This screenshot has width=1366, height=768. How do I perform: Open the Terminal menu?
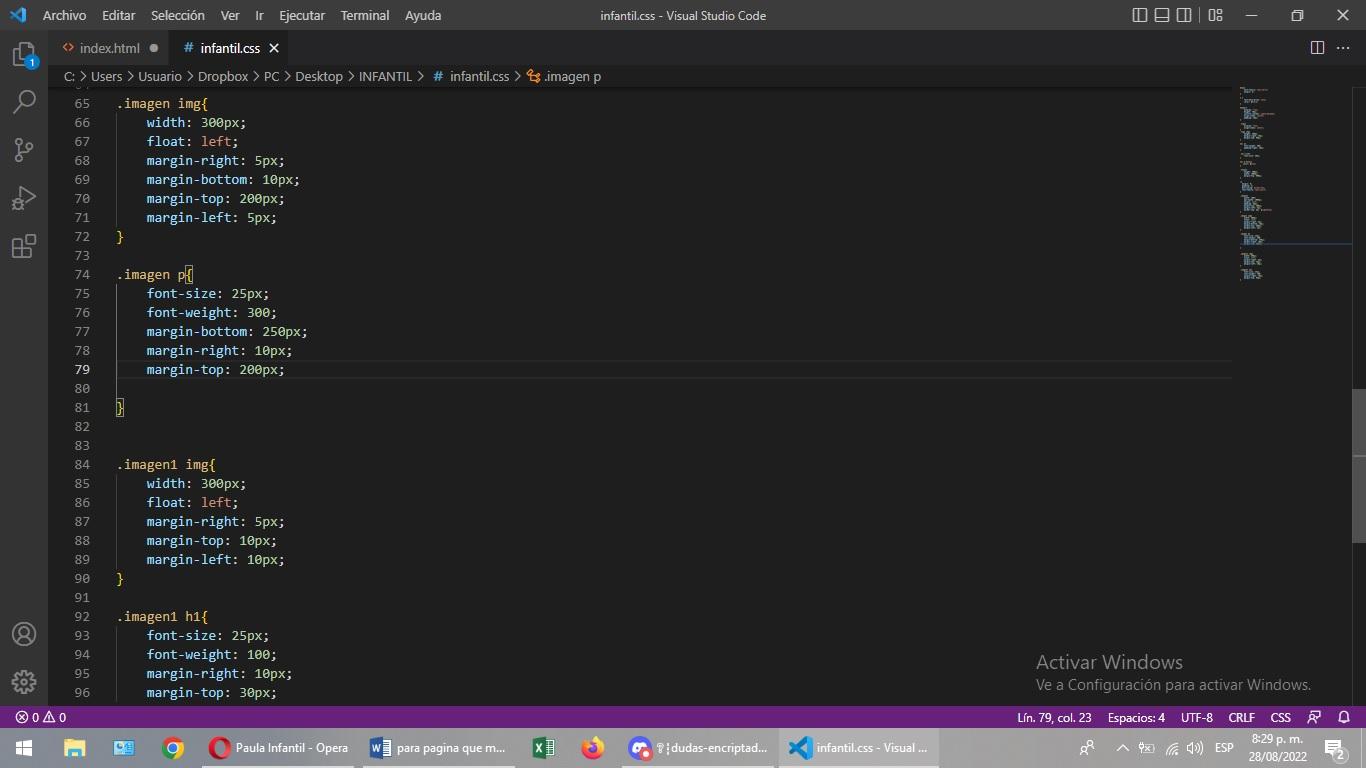coord(365,15)
